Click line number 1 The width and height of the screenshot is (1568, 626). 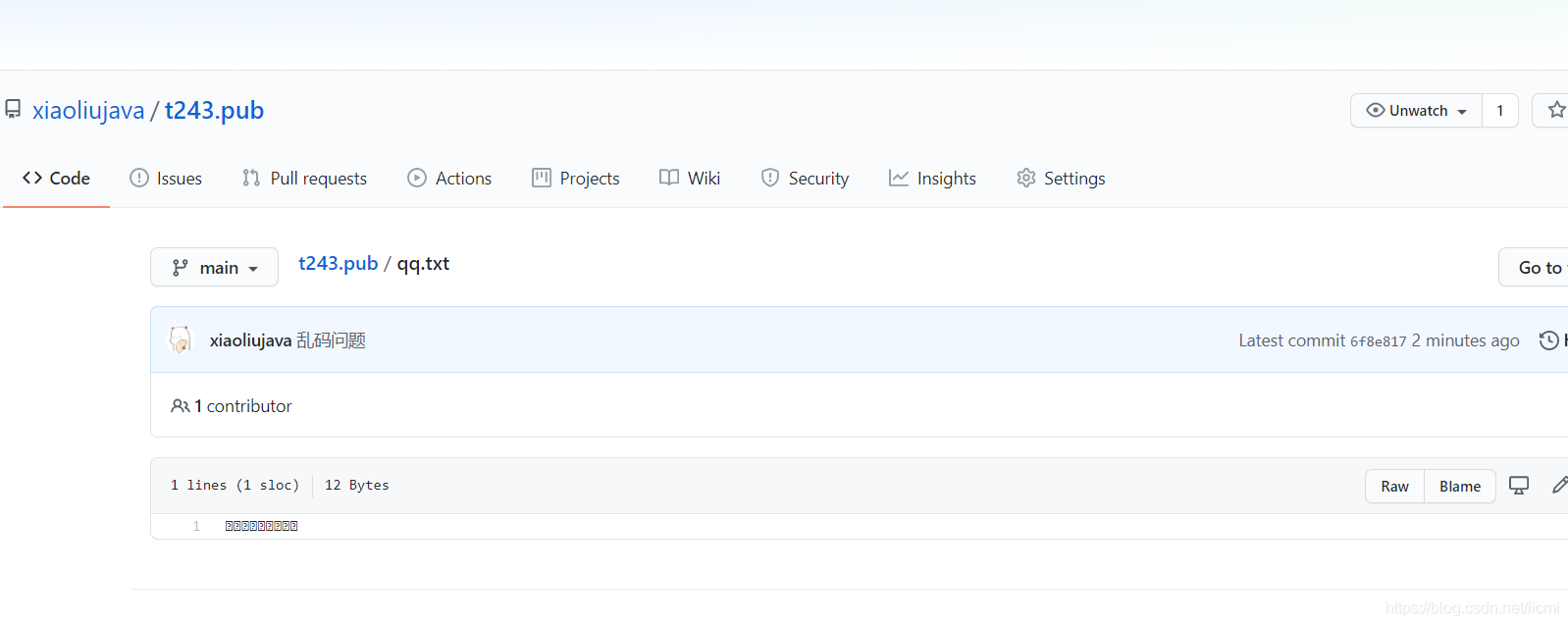(196, 527)
